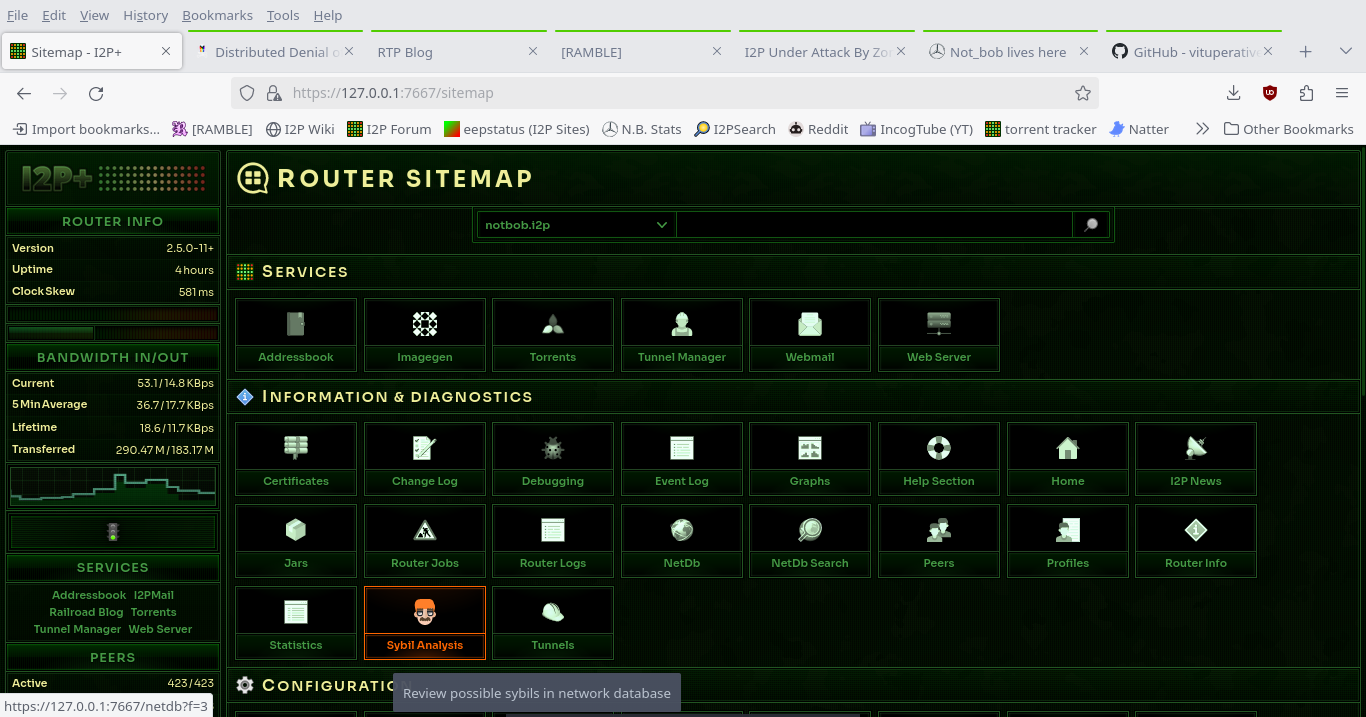Viewport: 1366px width, 717px height.
Task: Open the Help Section tile
Action: (939, 459)
